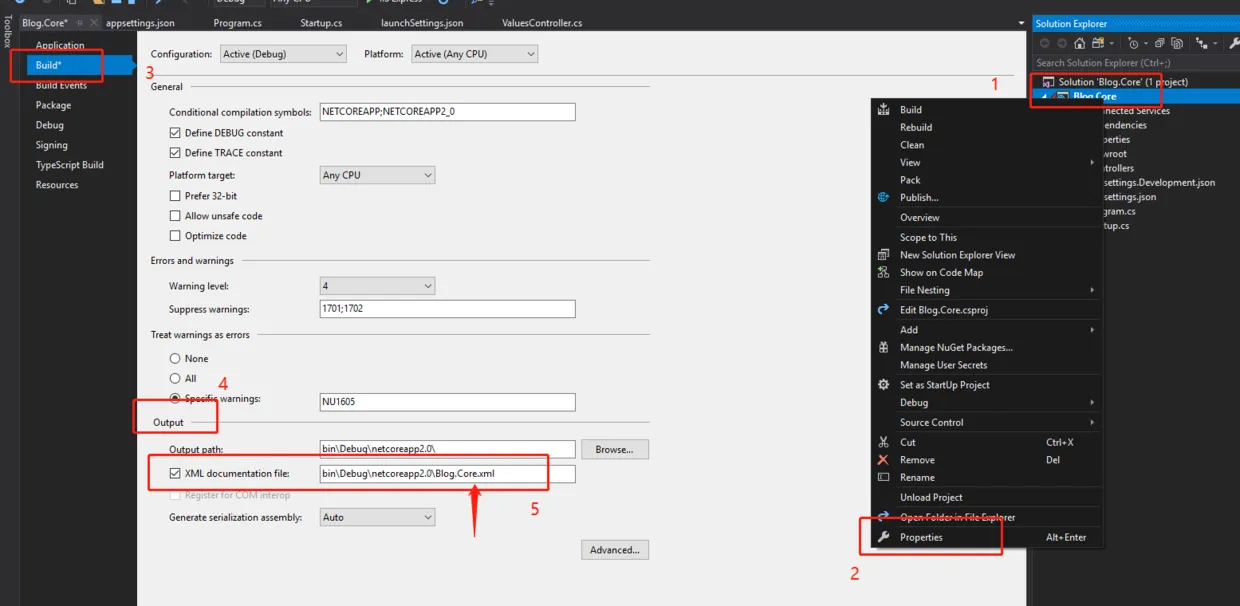Open the Build Events page in the side list
This screenshot has width=1240, height=606.
pos(61,85)
